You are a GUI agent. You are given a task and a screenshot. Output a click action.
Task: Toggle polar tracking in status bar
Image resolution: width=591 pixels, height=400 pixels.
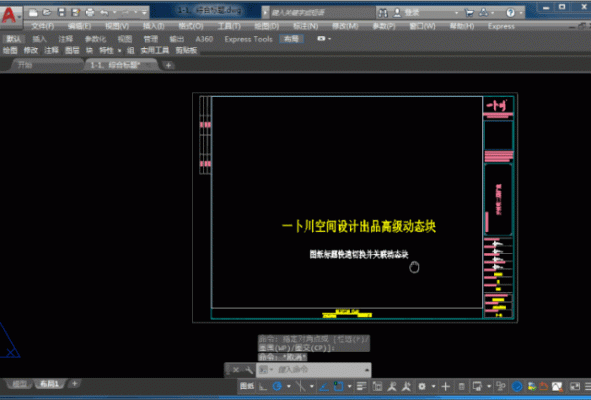click(x=277, y=386)
